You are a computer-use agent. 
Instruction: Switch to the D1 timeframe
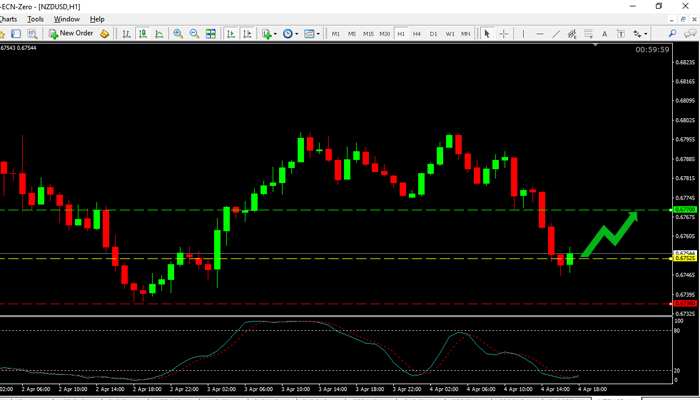click(x=433, y=33)
